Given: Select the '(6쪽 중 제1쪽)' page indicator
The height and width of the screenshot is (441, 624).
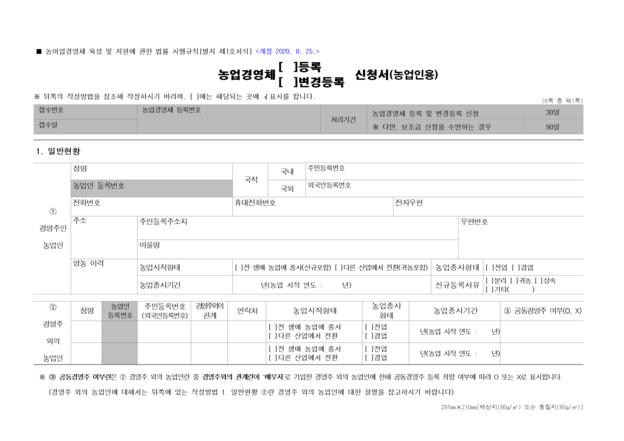Looking at the screenshot, I should pyautogui.click(x=562, y=101).
